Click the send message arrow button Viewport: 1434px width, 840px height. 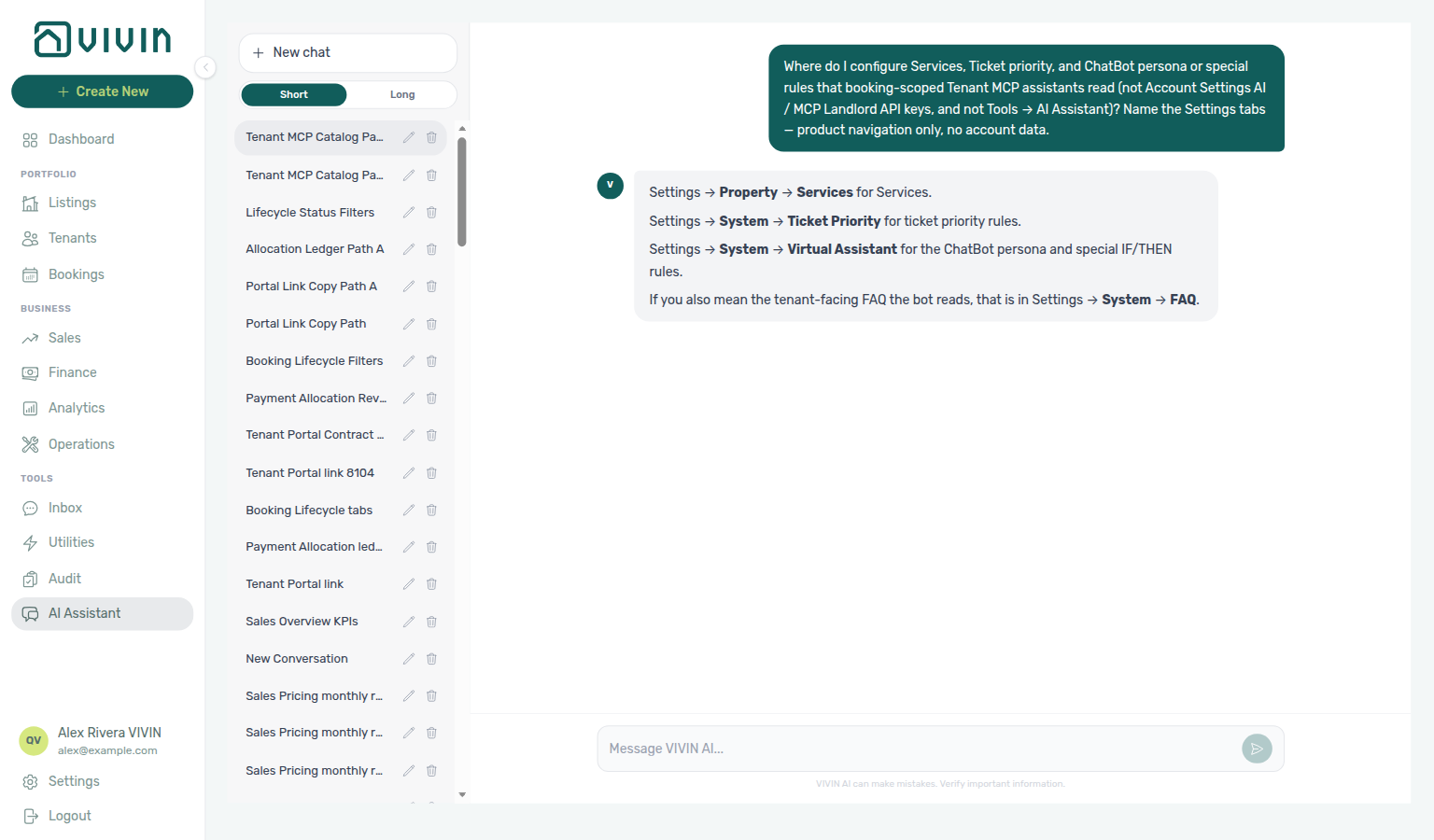click(1257, 749)
